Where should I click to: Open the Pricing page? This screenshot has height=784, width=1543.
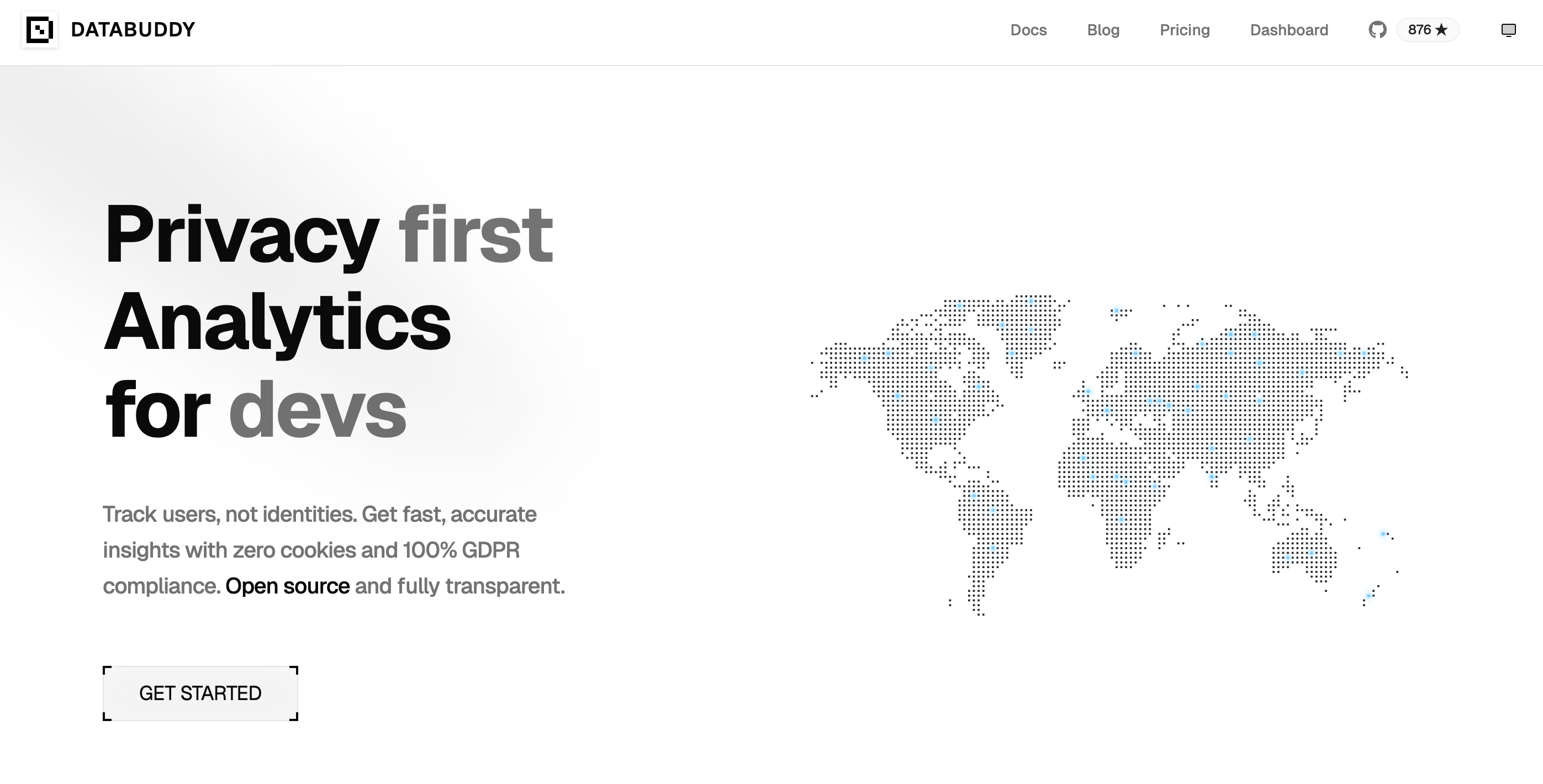coord(1184,30)
